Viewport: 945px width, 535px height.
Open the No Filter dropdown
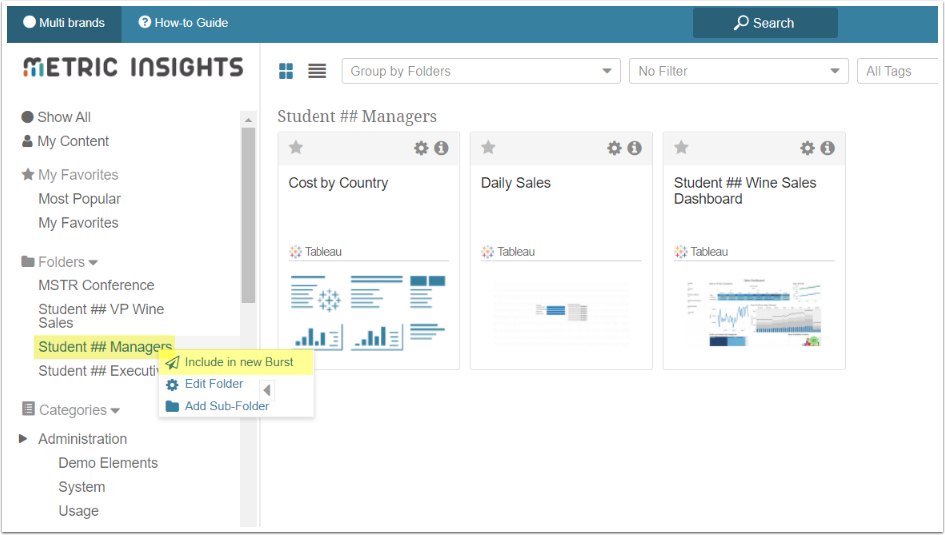point(738,71)
